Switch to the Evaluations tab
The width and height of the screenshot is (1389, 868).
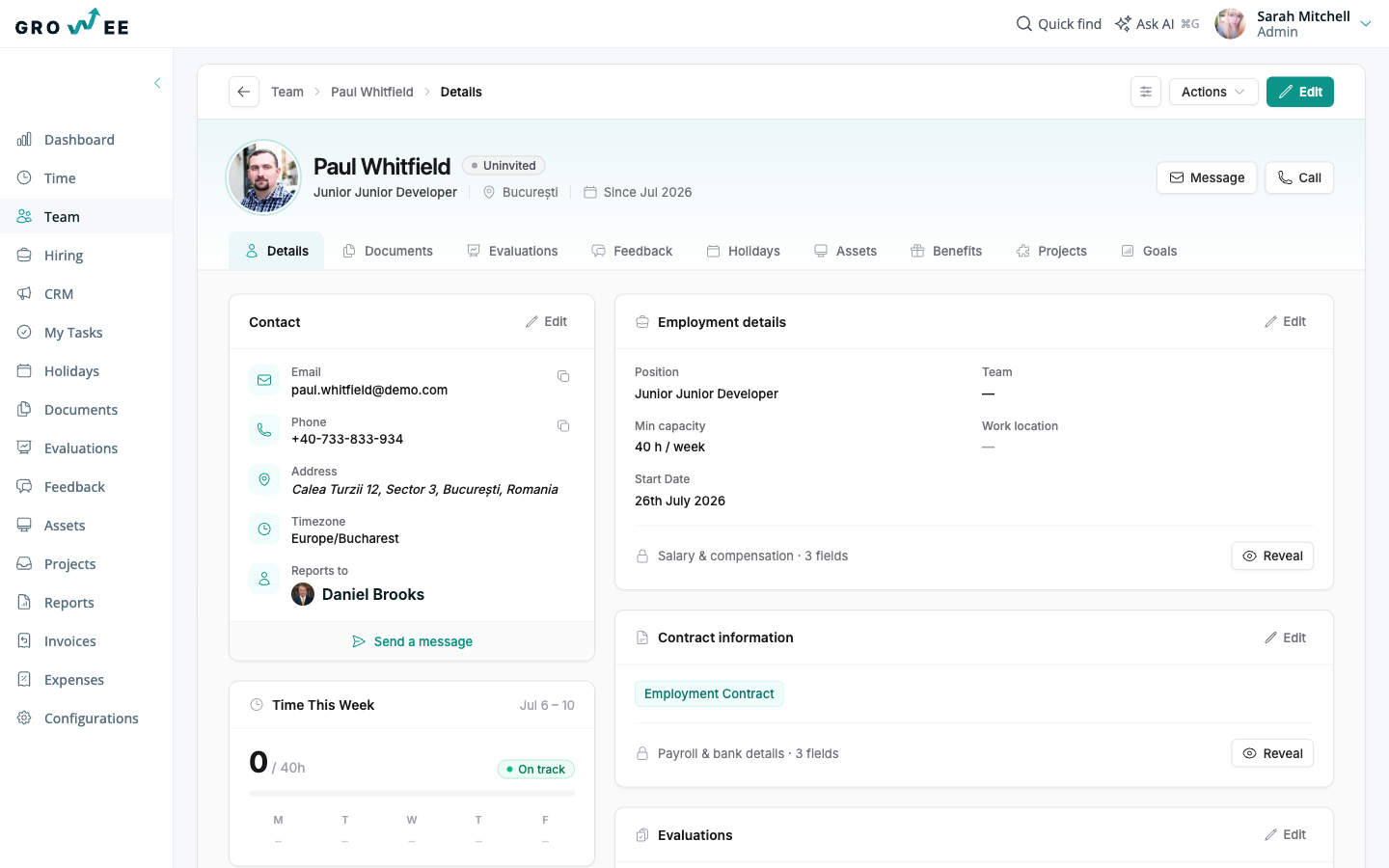pyautogui.click(x=512, y=251)
